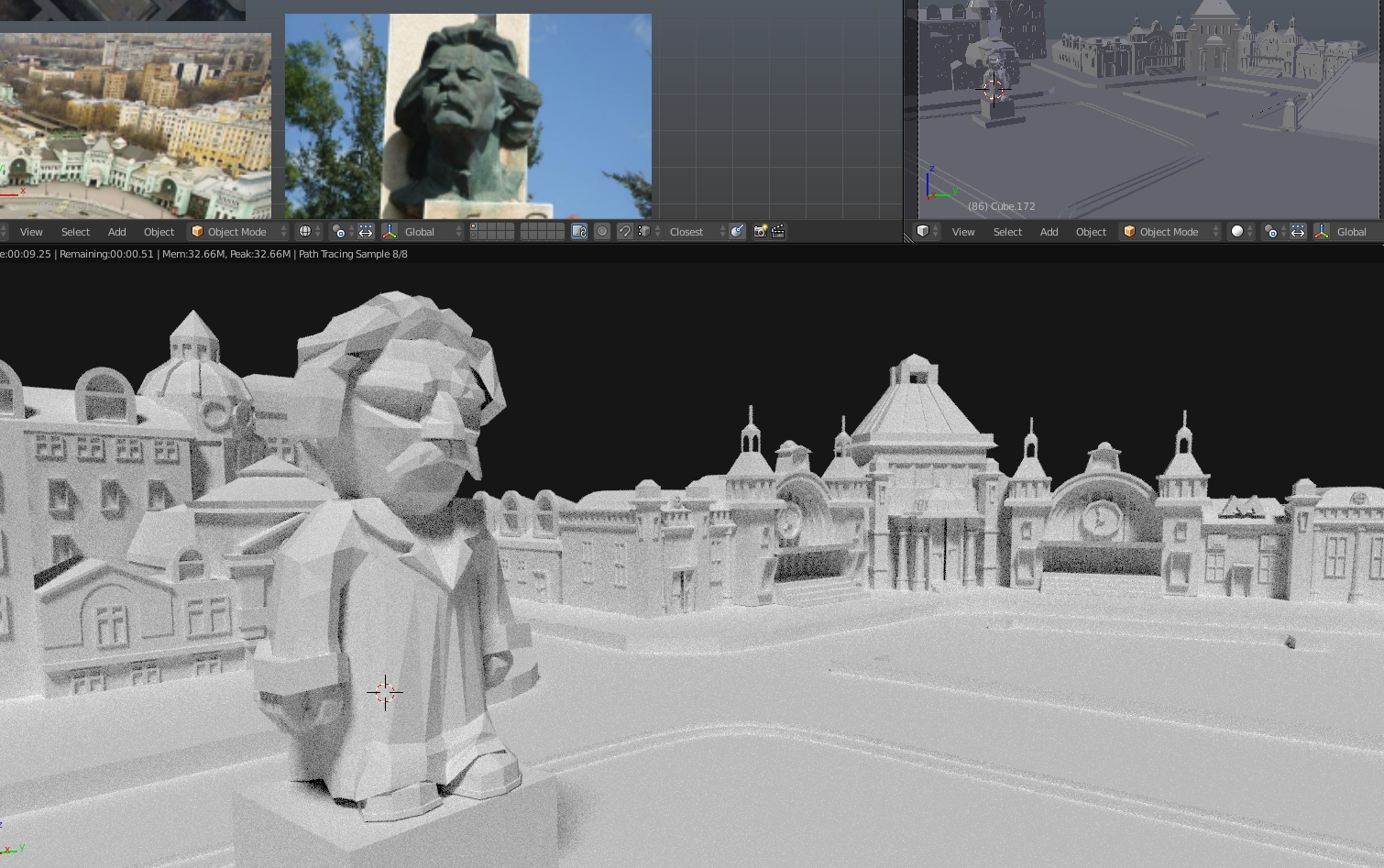Click the OpenGL render animation clapper icon
1384x868 pixels.
coord(778,232)
